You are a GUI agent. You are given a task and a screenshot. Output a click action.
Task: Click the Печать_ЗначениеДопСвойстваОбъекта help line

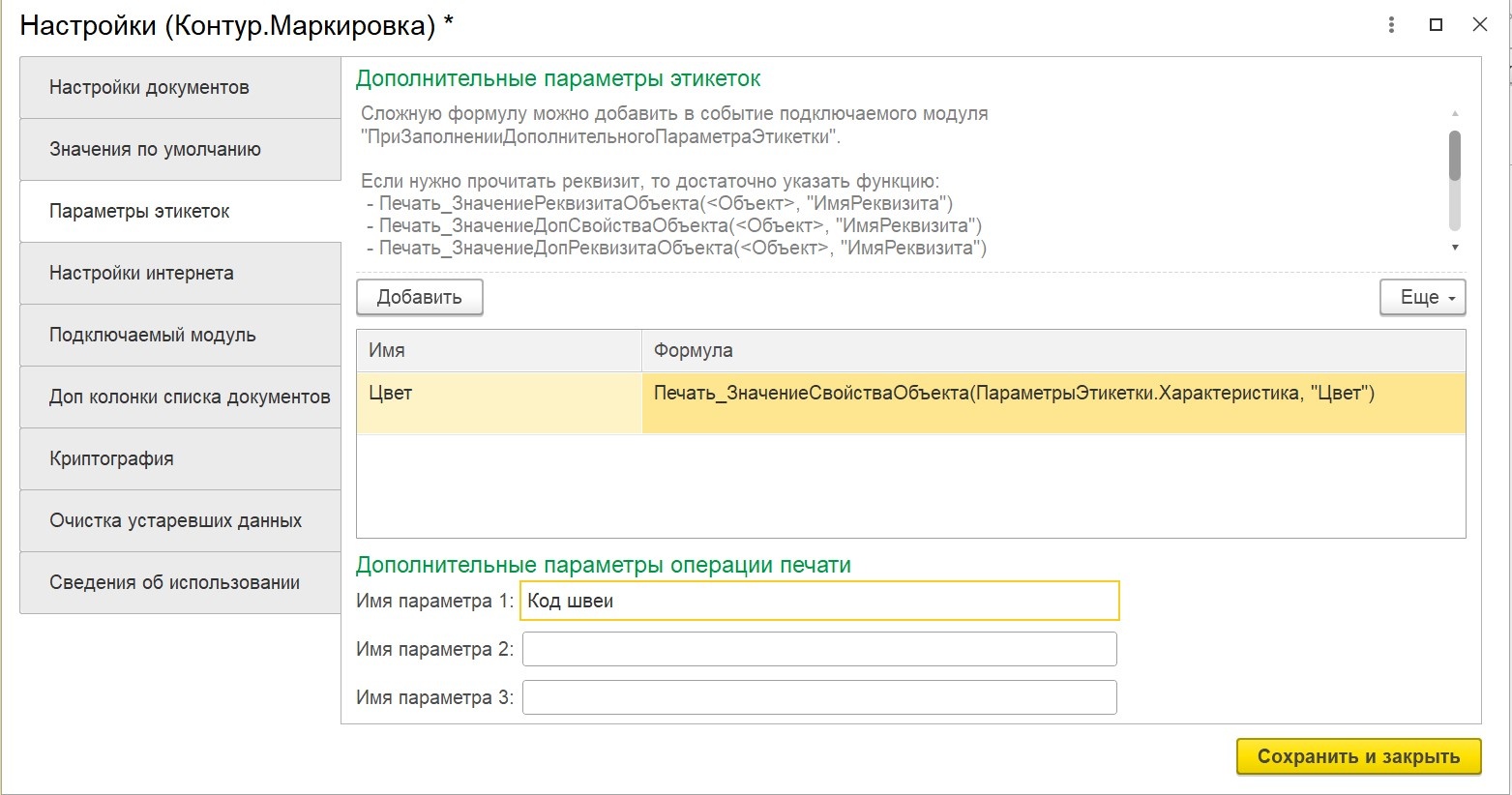pyautogui.click(x=674, y=225)
